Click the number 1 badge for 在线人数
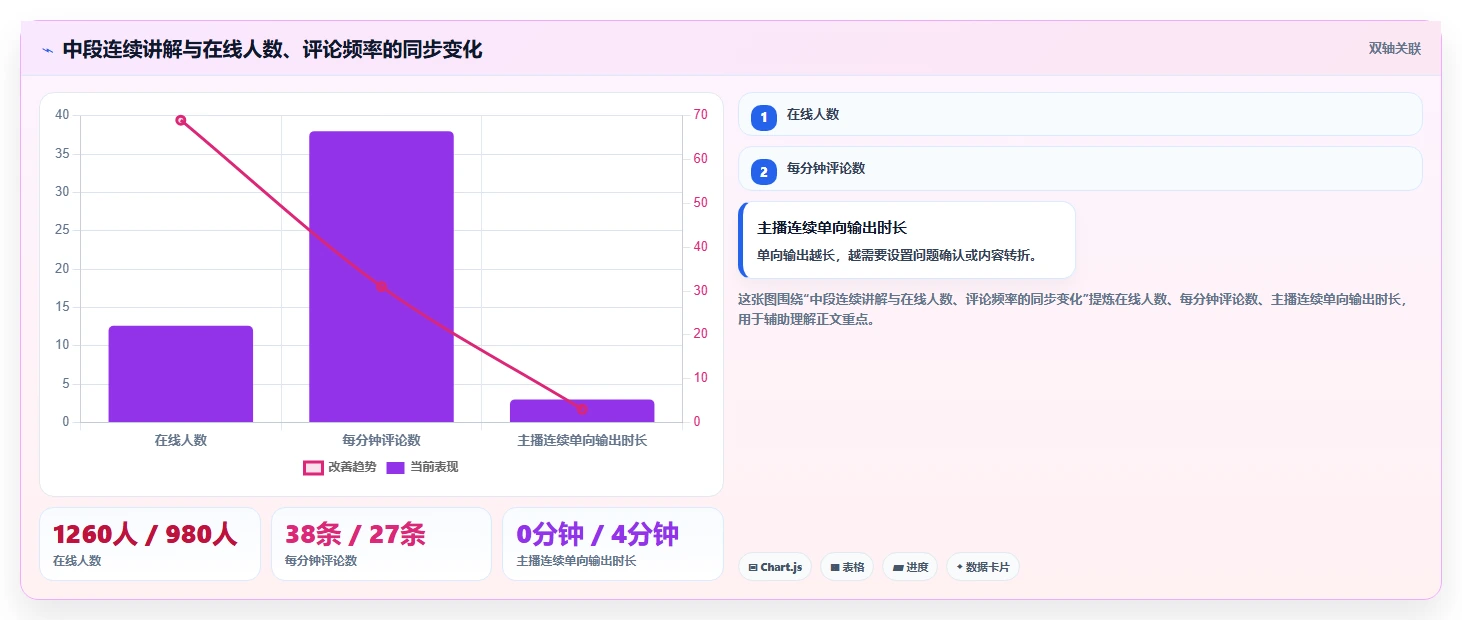 click(764, 118)
